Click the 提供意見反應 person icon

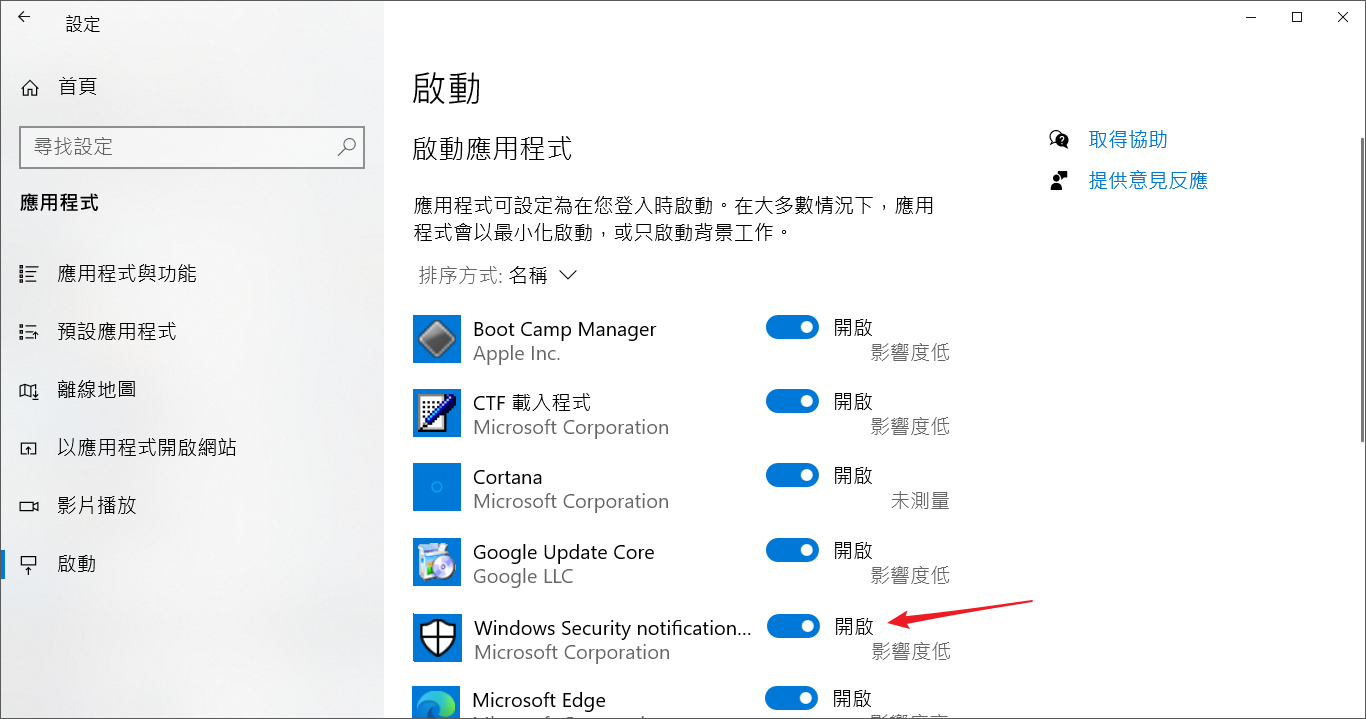1059,180
